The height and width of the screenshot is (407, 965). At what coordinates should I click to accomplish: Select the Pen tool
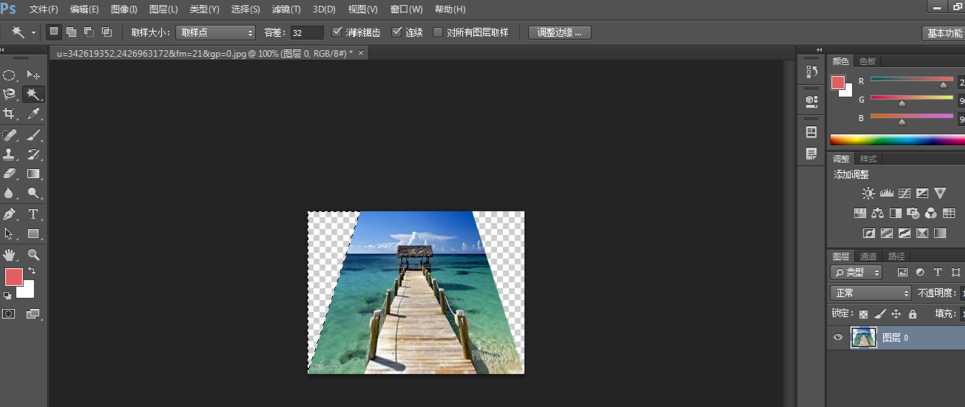tap(10, 214)
